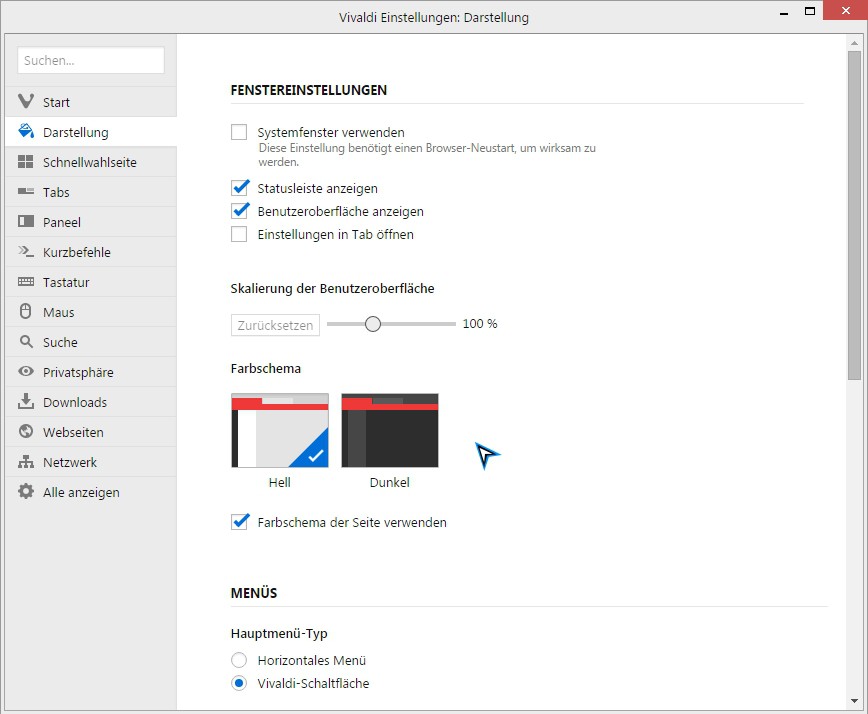Image resolution: width=868 pixels, height=714 pixels.
Task: Open the Tabs icon in sidebar
Action: pos(26,192)
